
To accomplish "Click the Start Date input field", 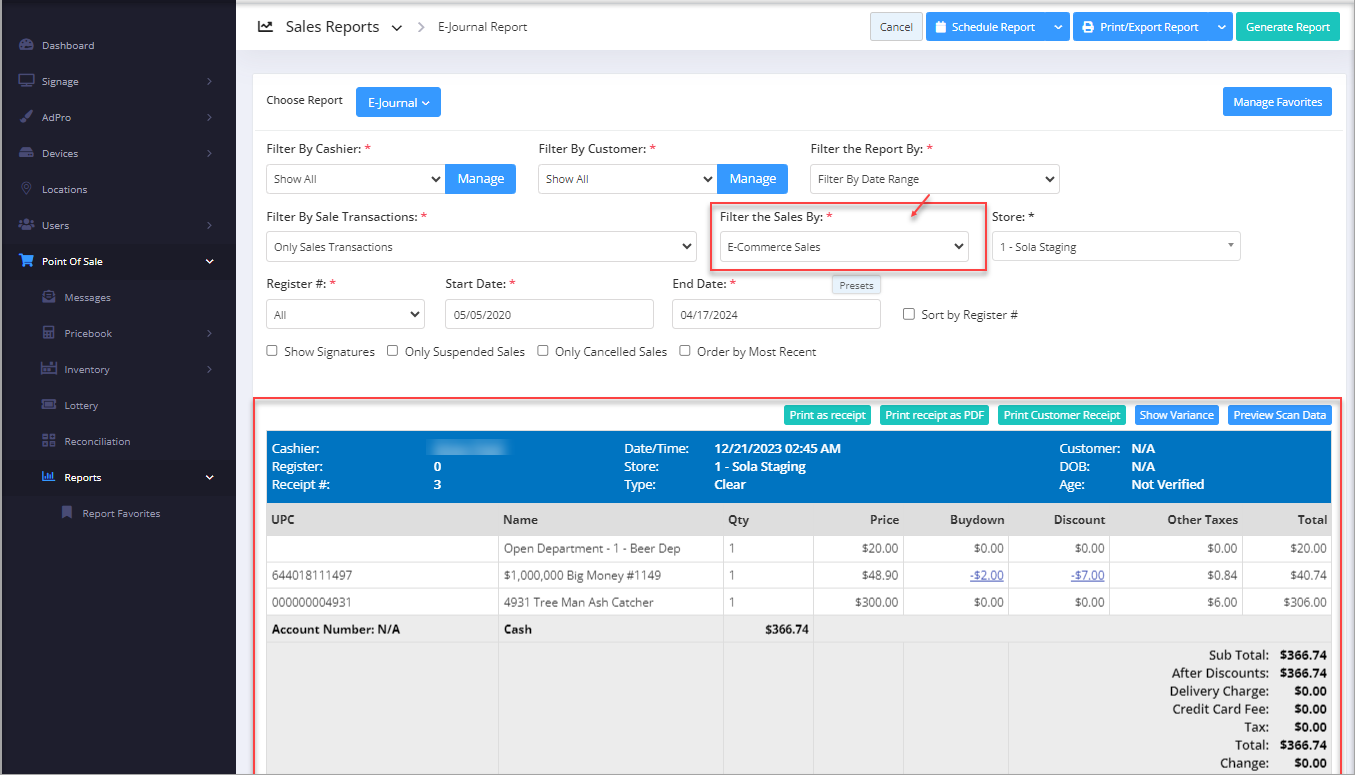I will (x=548, y=314).
